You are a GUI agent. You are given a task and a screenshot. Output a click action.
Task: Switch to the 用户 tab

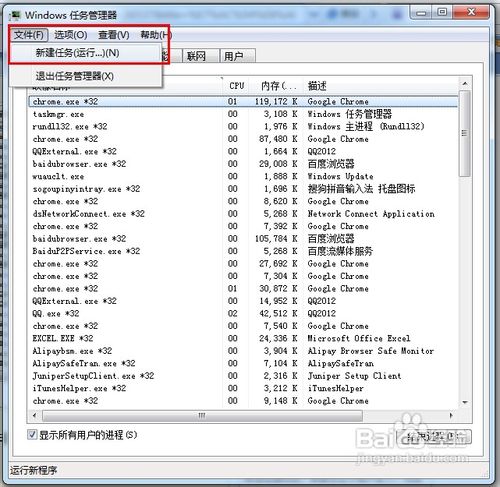coord(237,56)
